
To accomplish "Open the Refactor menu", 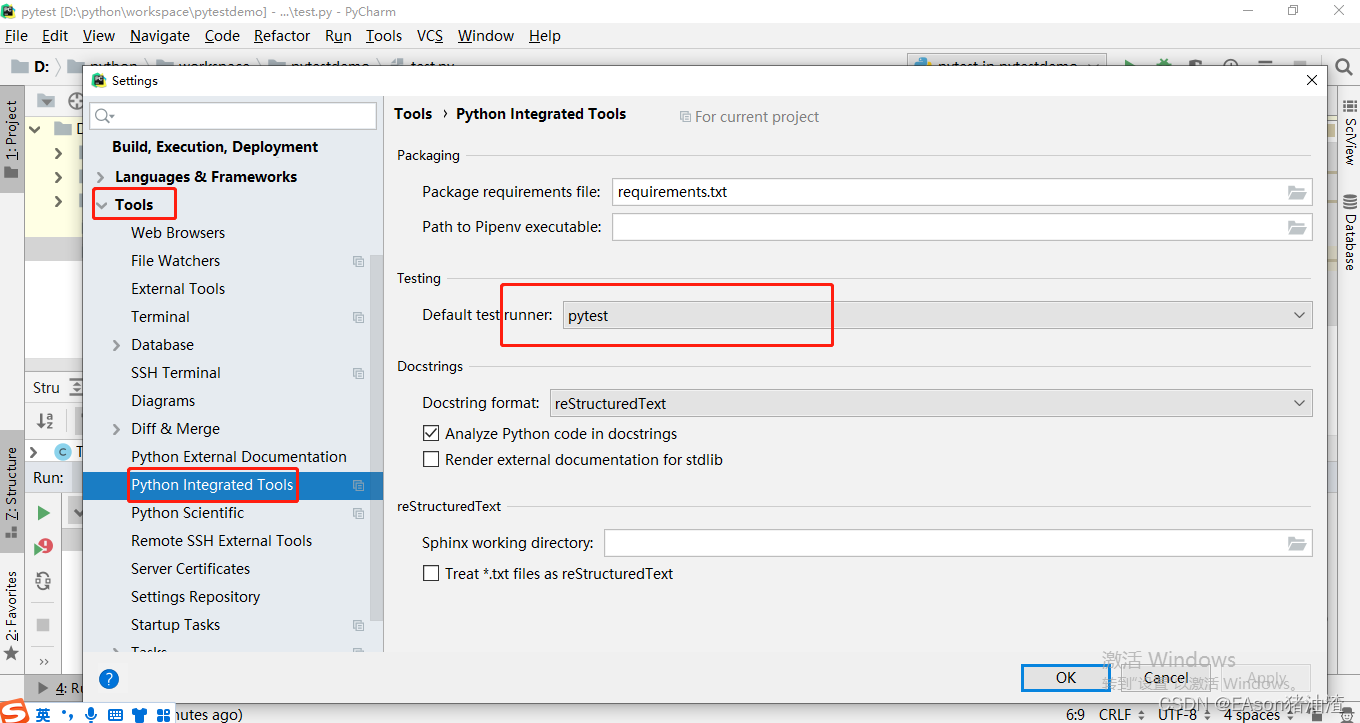I will (282, 36).
